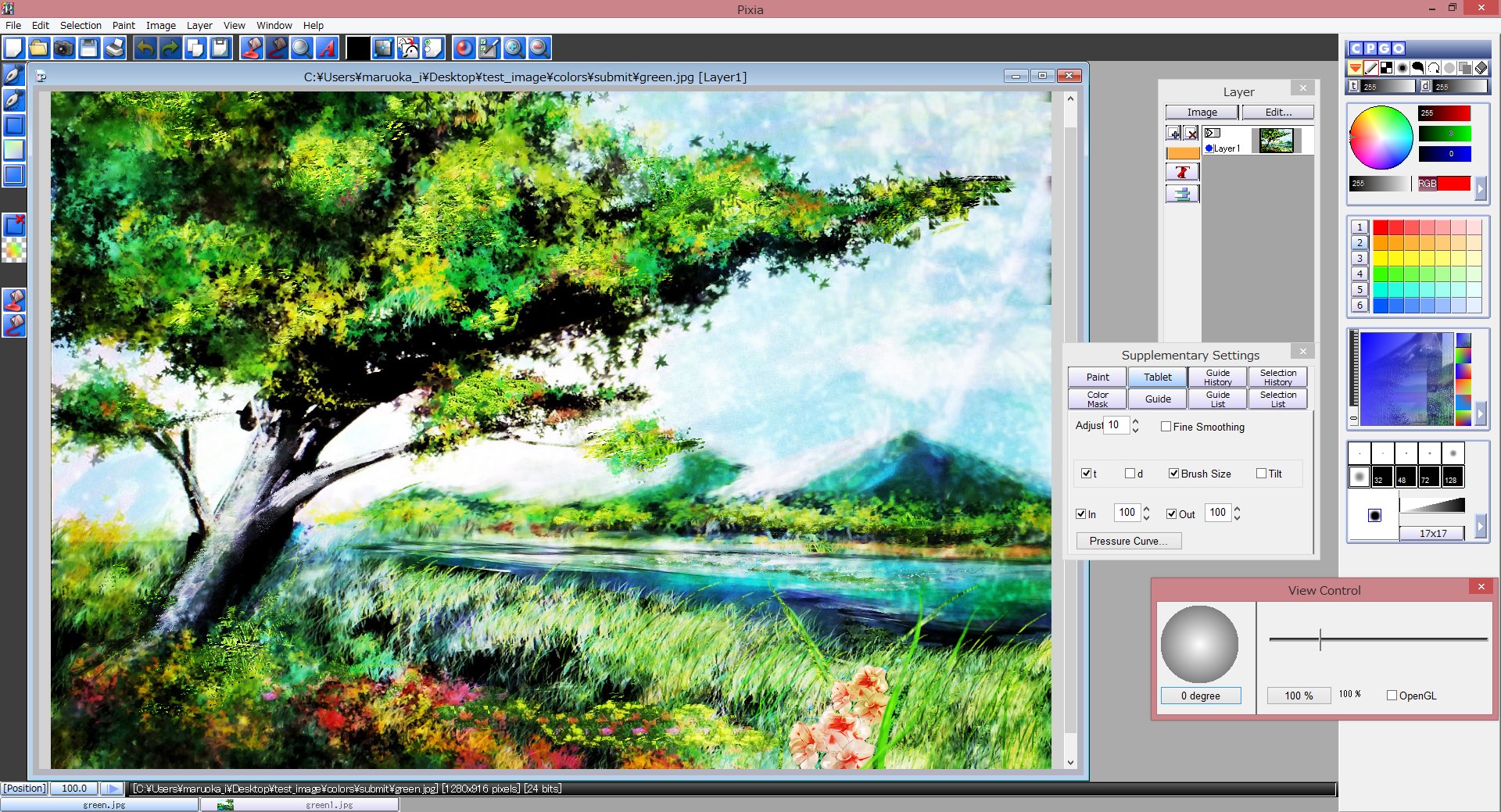Click the camera capture icon in the toolbar
The height and width of the screenshot is (812, 1501).
(x=64, y=48)
